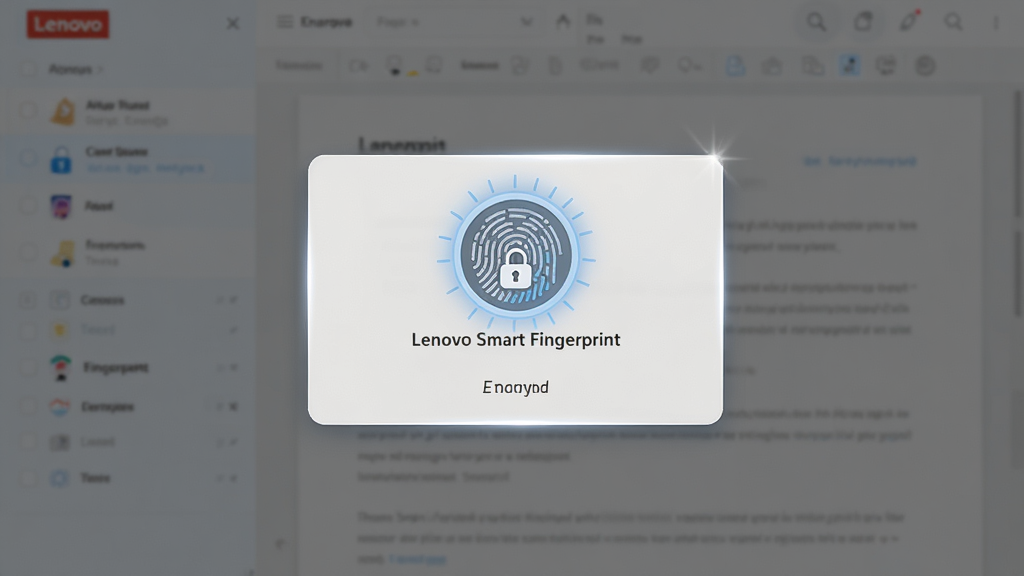The image size is (1024, 576).
Task: Click the fingerprint padlock icon in the dialog
Action: [515, 253]
